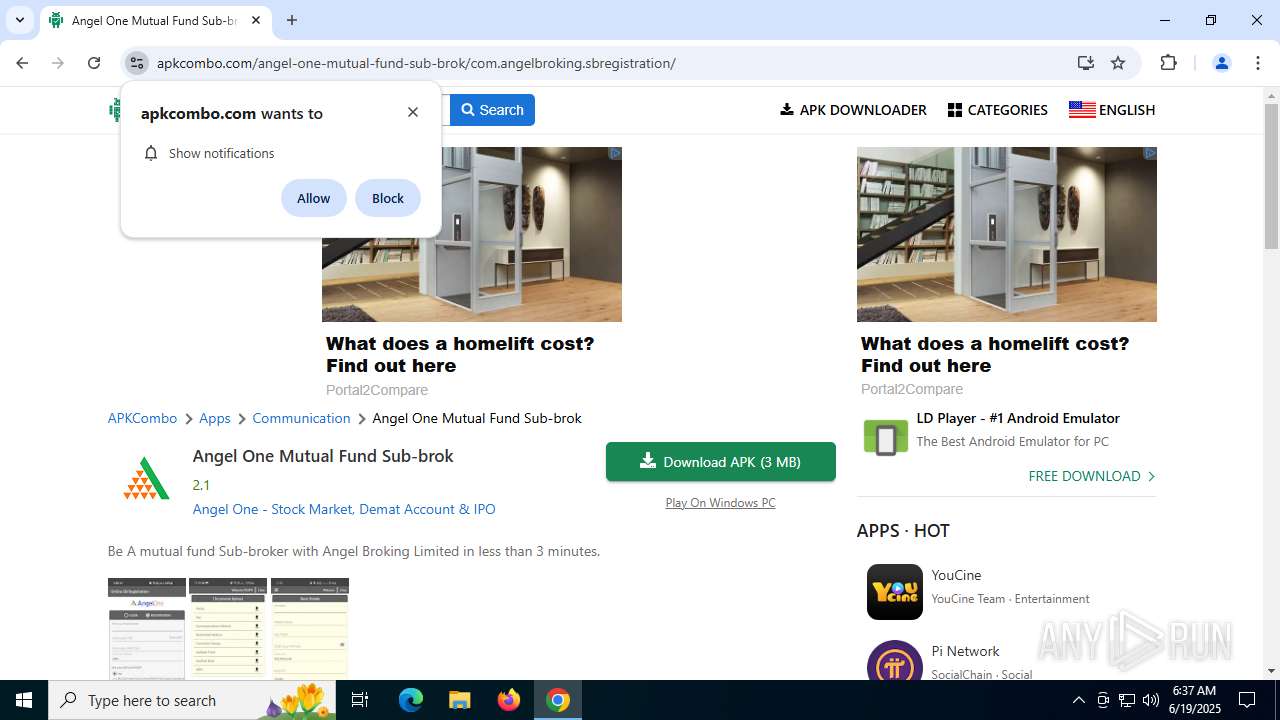The image size is (1280, 720).
Task: Open the Extensions puzzle icon
Action: [1168, 63]
